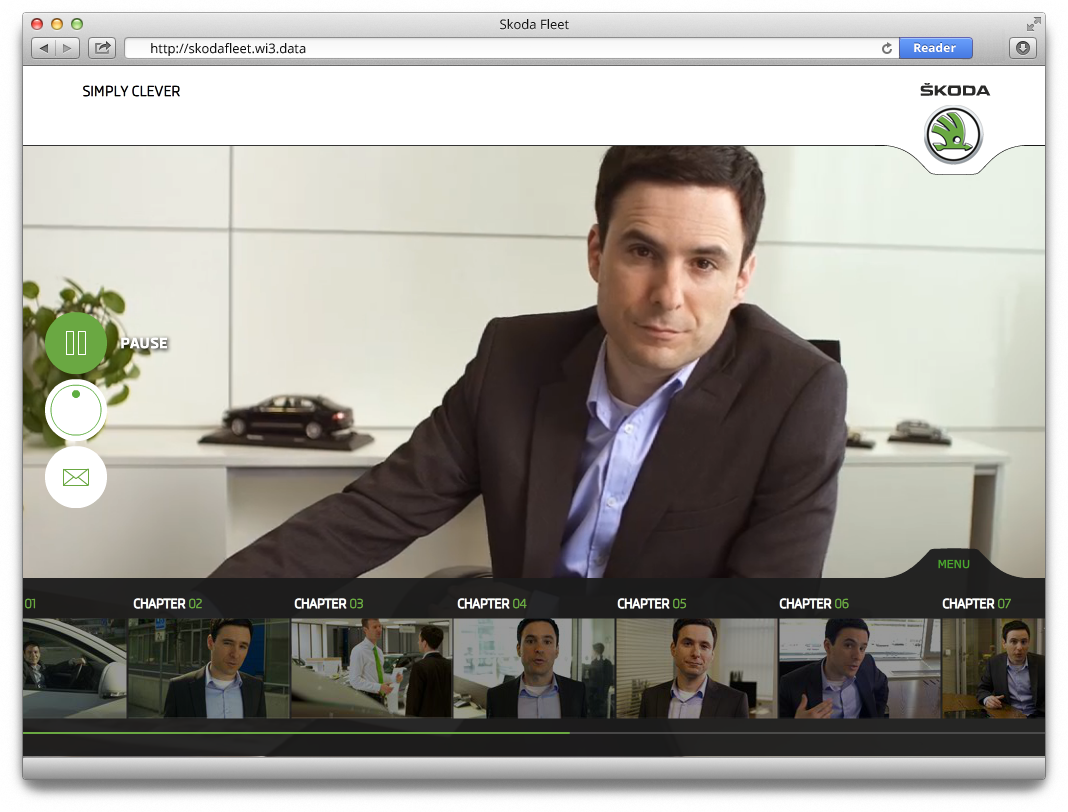The height and width of the screenshot is (812, 1068).
Task: Click the SIMPLY CLEVER header text
Action: pyautogui.click(x=131, y=91)
